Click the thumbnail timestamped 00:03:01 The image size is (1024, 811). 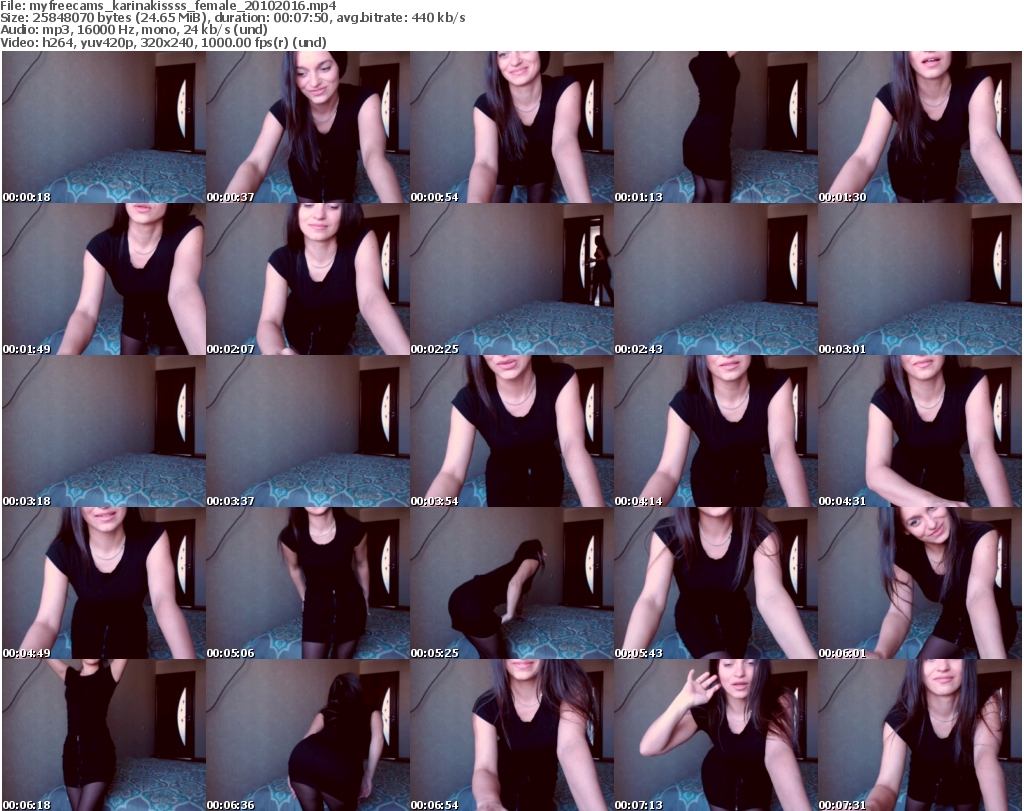(x=920, y=279)
